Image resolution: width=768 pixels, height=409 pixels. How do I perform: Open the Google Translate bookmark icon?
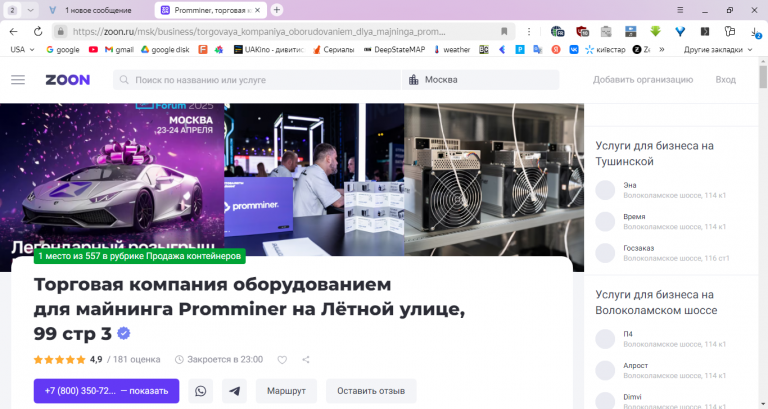[538, 49]
